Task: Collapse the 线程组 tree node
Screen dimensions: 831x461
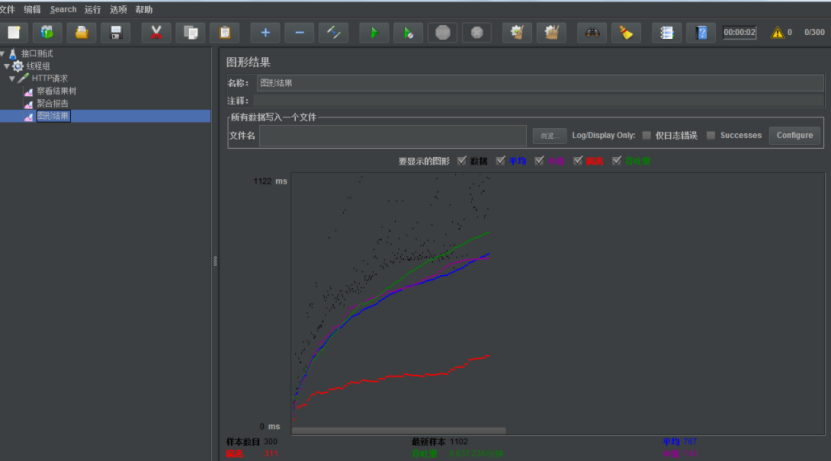Action: click(7, 66)
